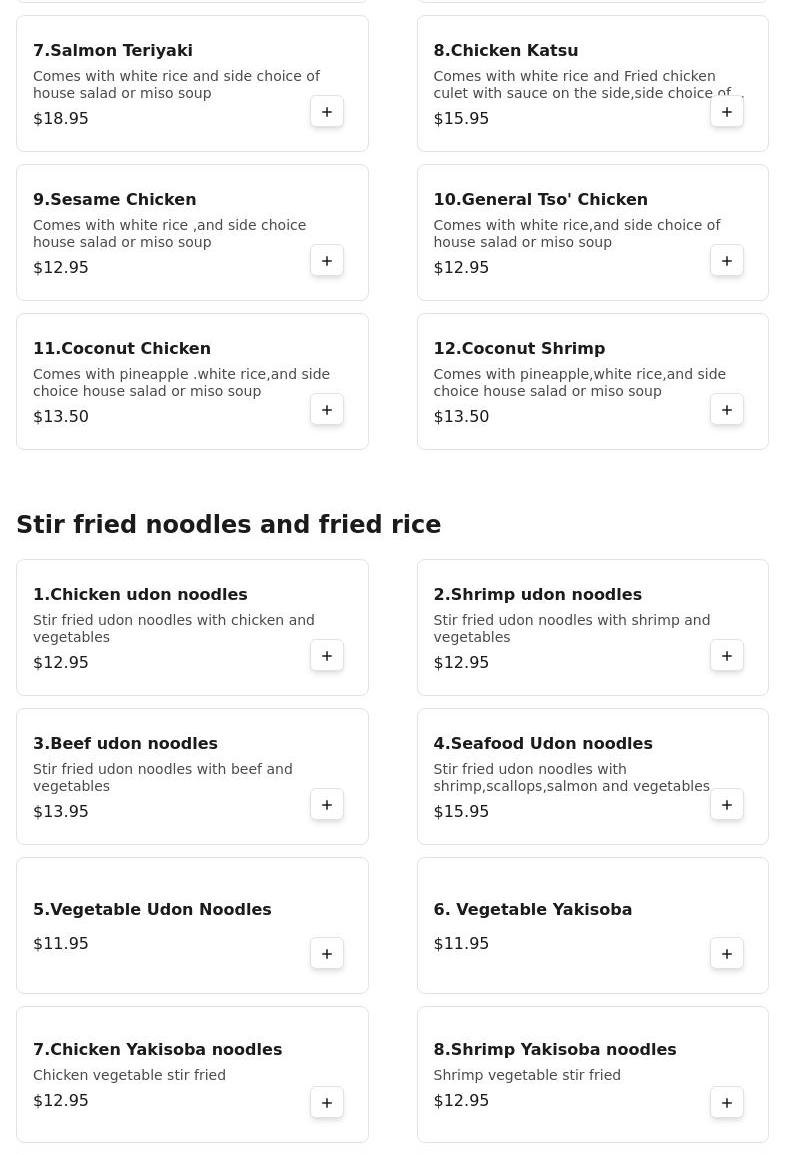The height and width of the screenshot is (1155, 785).
Task: Select the Chicken Katsu description text
Action: [574, 84]
